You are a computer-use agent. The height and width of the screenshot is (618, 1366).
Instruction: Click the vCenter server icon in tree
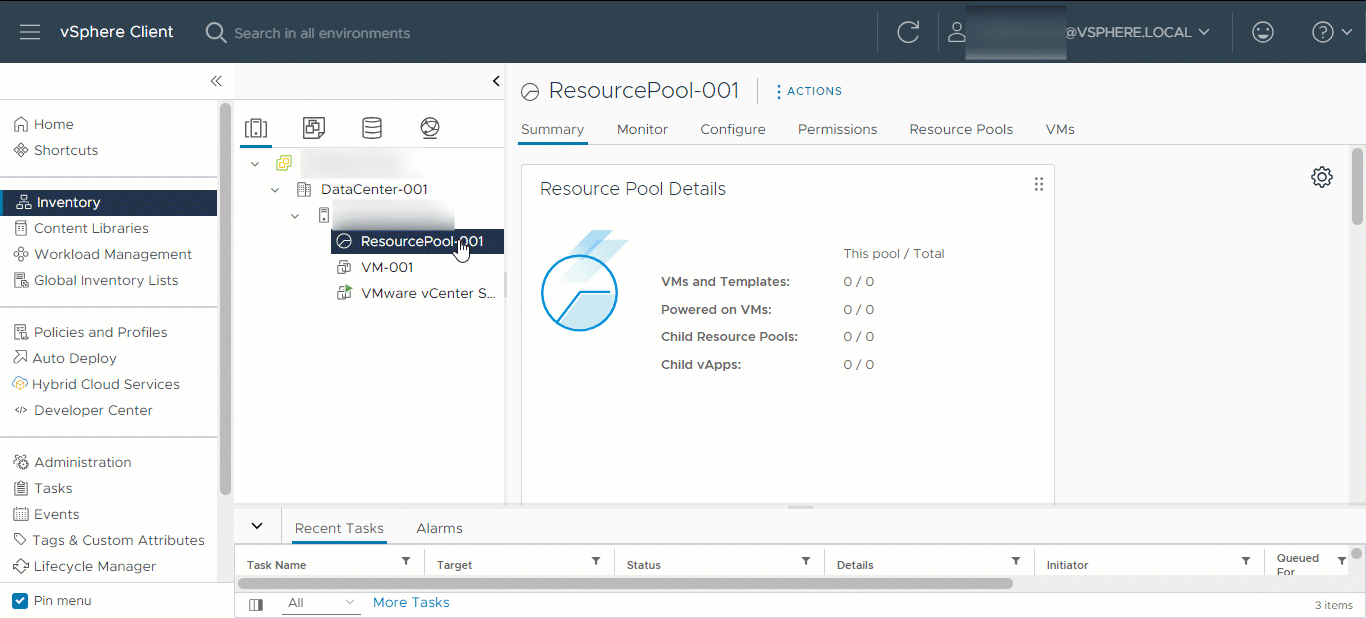tap(284, 163)
